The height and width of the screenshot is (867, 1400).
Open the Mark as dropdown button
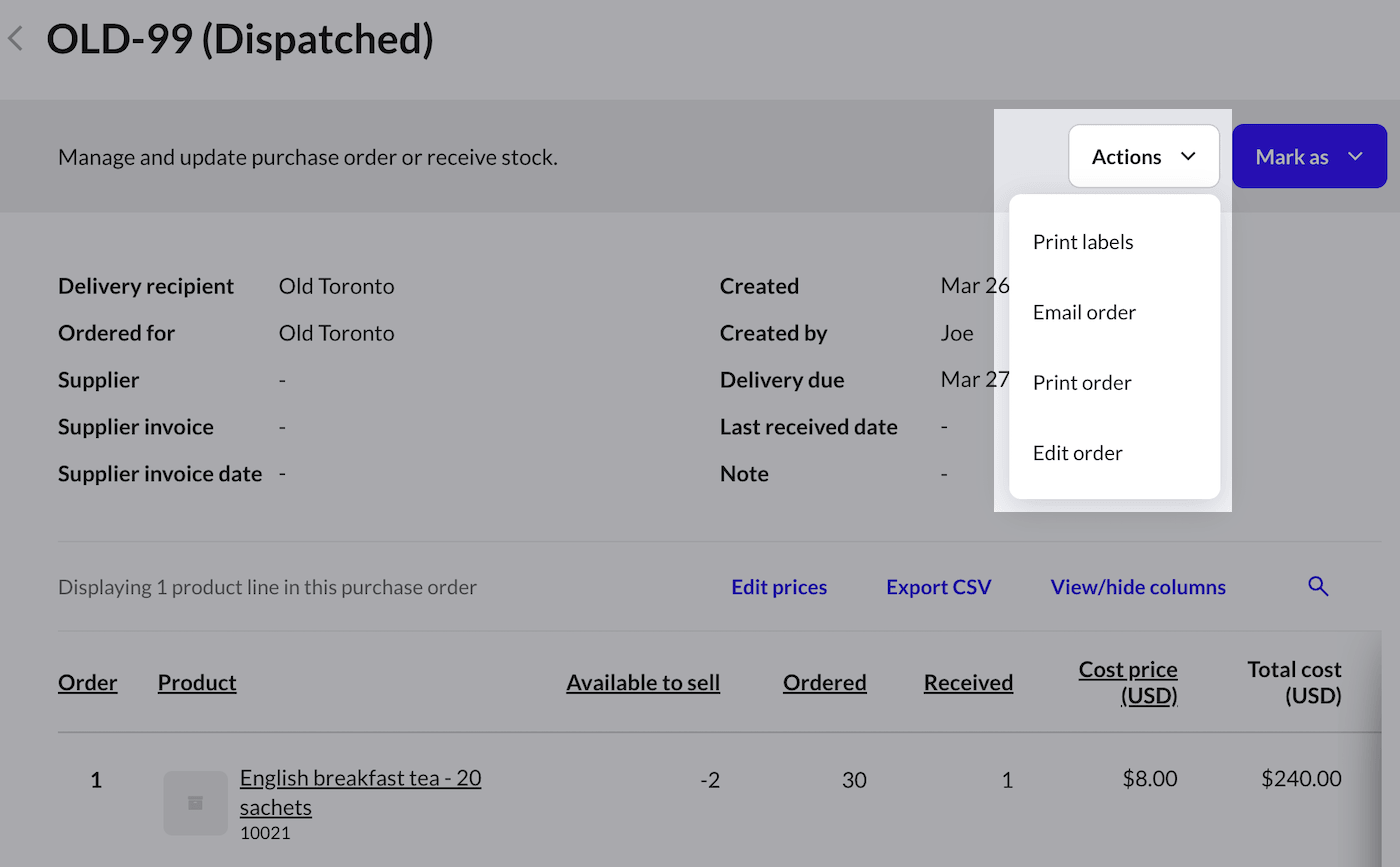1309,156
